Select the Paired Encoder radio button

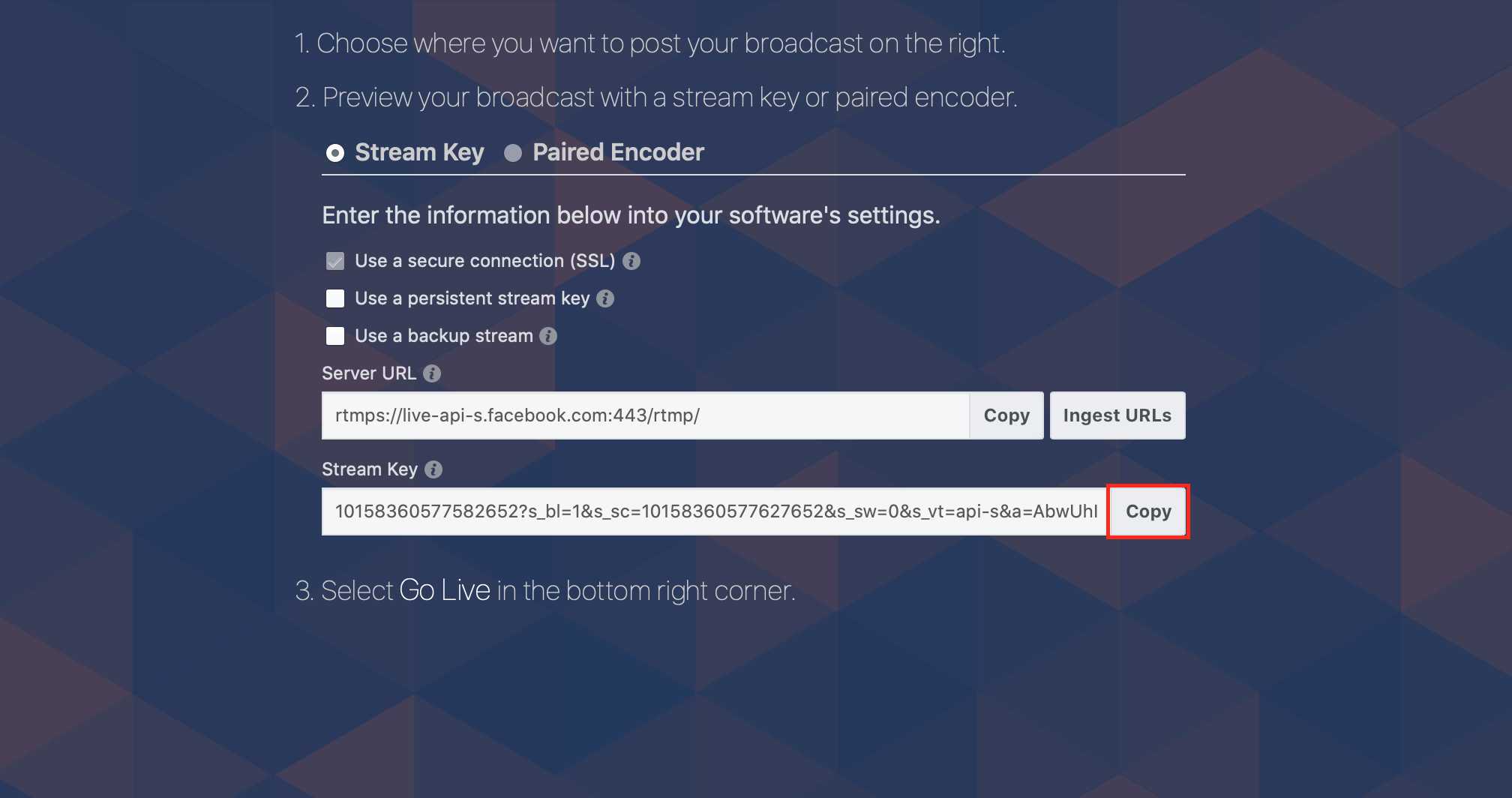(x=513, y=153)
